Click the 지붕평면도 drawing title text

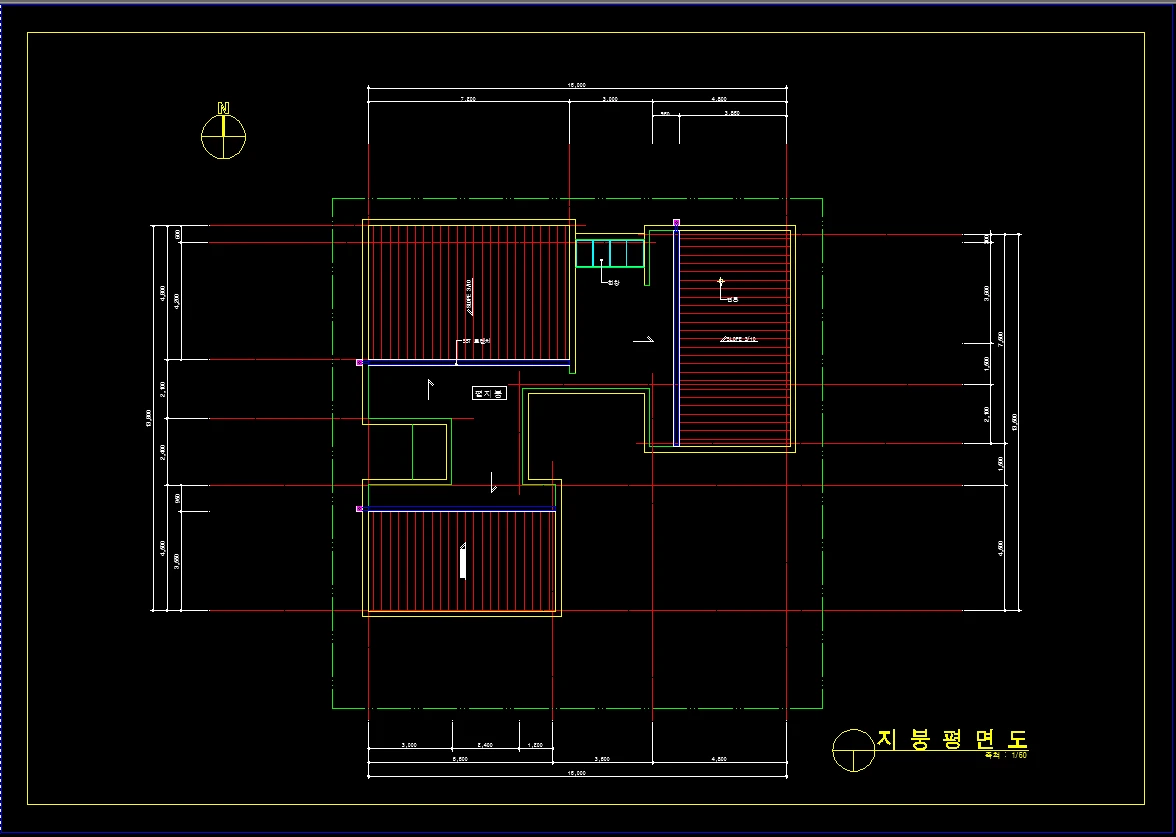(x=952, y=739)
